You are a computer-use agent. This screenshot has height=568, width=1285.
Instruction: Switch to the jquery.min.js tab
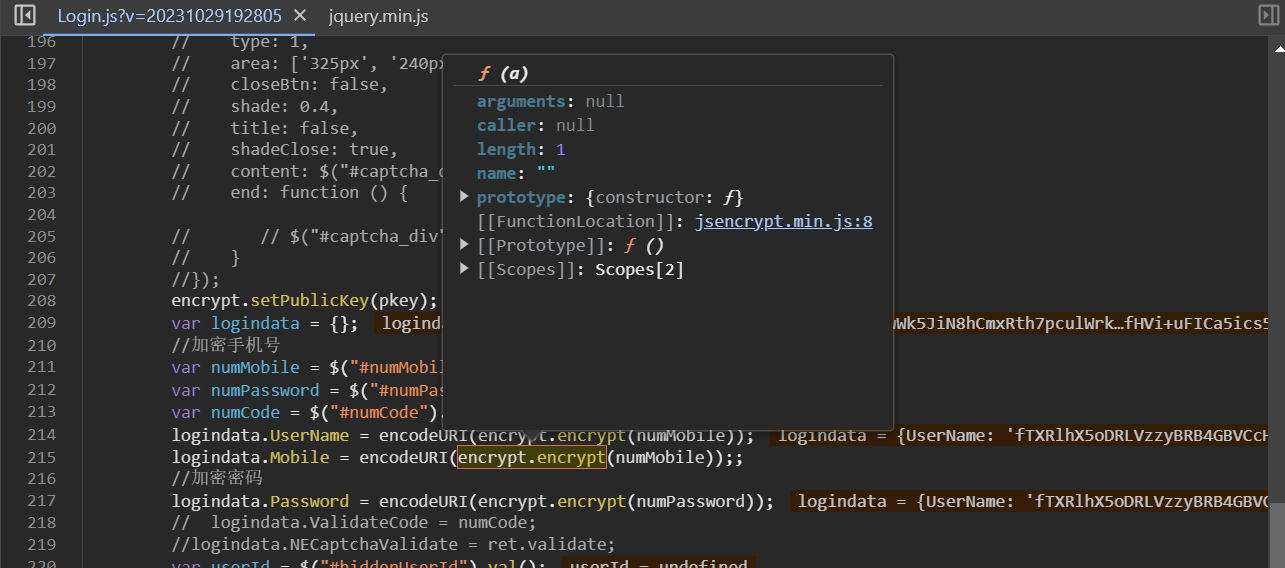(x=378, y=16)
